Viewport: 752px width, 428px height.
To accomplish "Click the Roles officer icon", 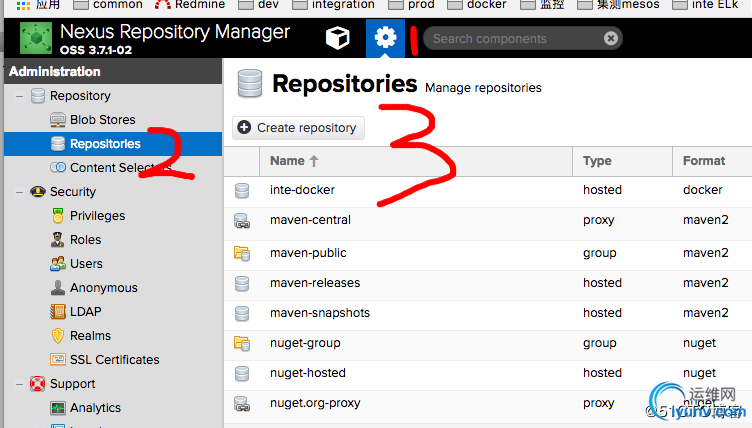I will coord(58,239).
